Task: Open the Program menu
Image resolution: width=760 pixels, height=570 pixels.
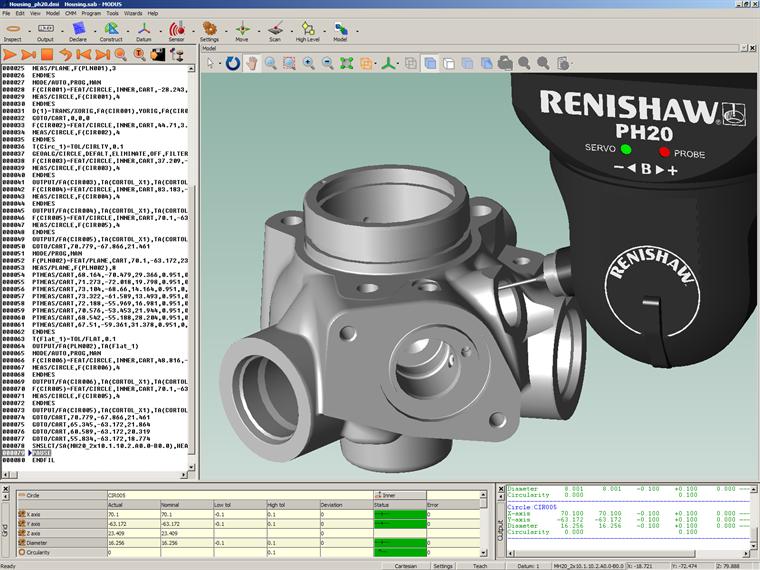Action: pyautogui.click(x=91, y=14)
